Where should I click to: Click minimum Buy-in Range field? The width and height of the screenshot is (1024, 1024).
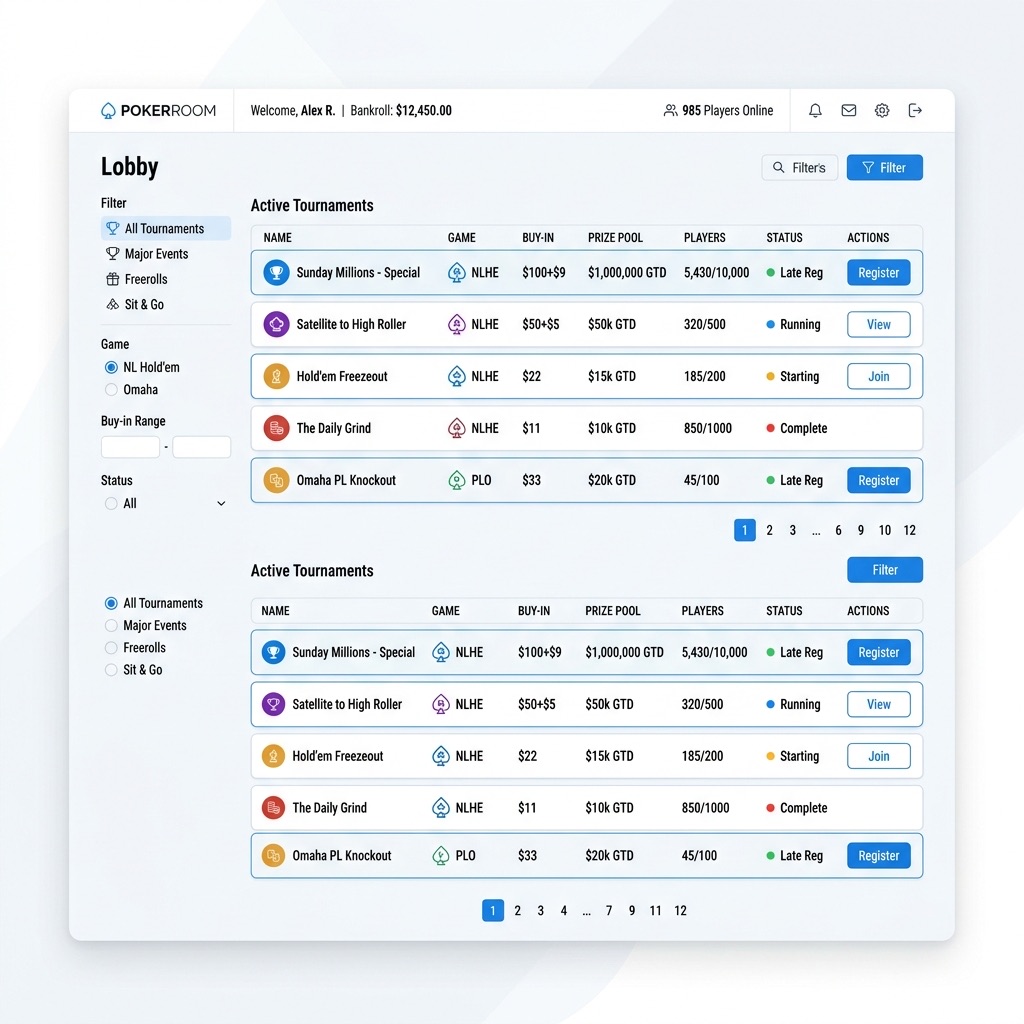click(131, 447)
